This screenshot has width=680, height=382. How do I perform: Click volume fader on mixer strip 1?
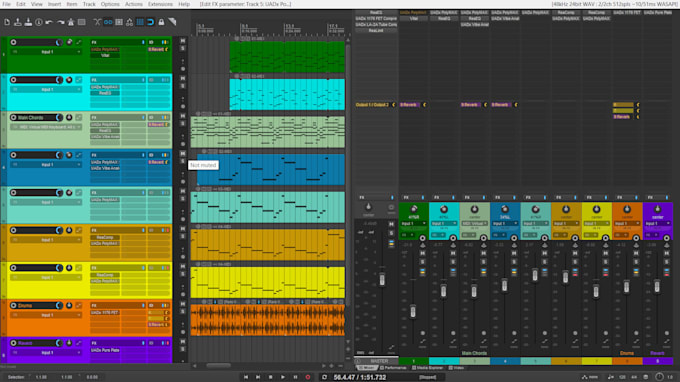413,311
